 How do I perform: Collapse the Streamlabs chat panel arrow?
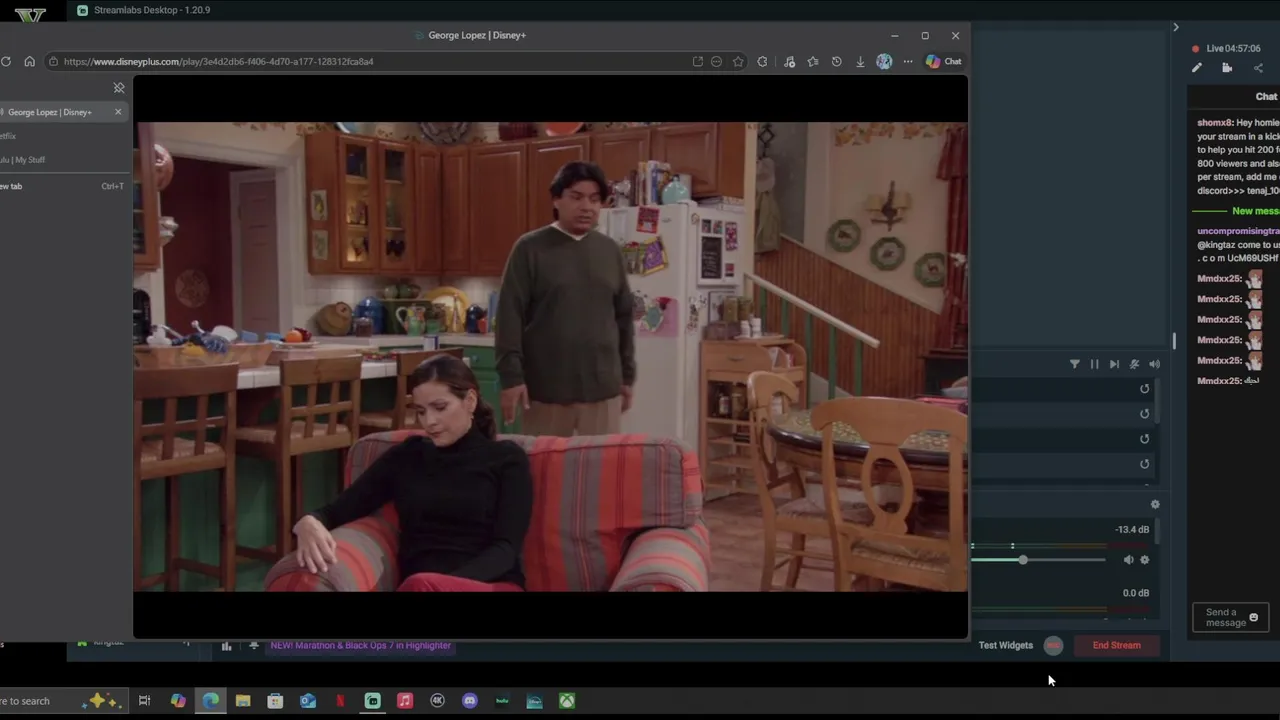[1176, 27]
